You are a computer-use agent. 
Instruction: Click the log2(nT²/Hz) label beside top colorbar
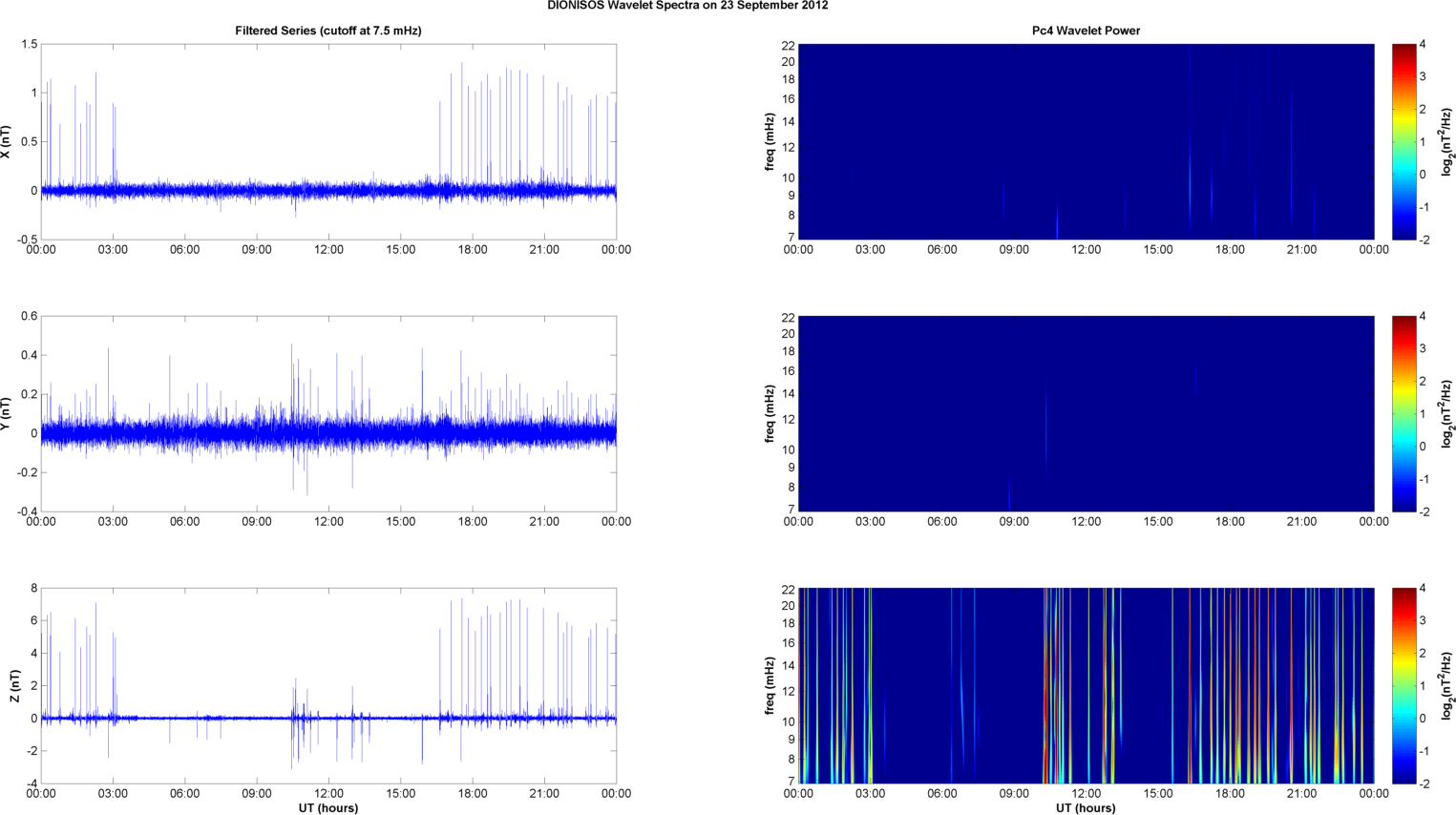point(1446,141)
